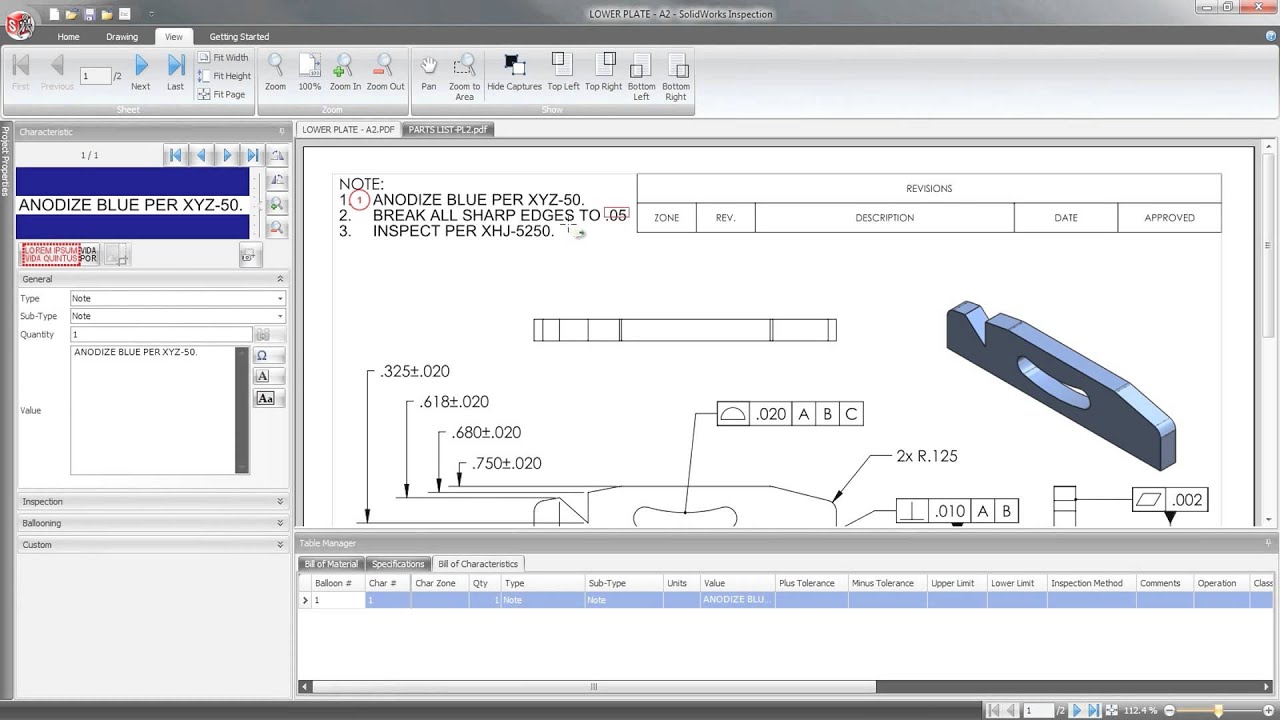
Task: Show the Bottom Right view
Action: click(676, 76)
